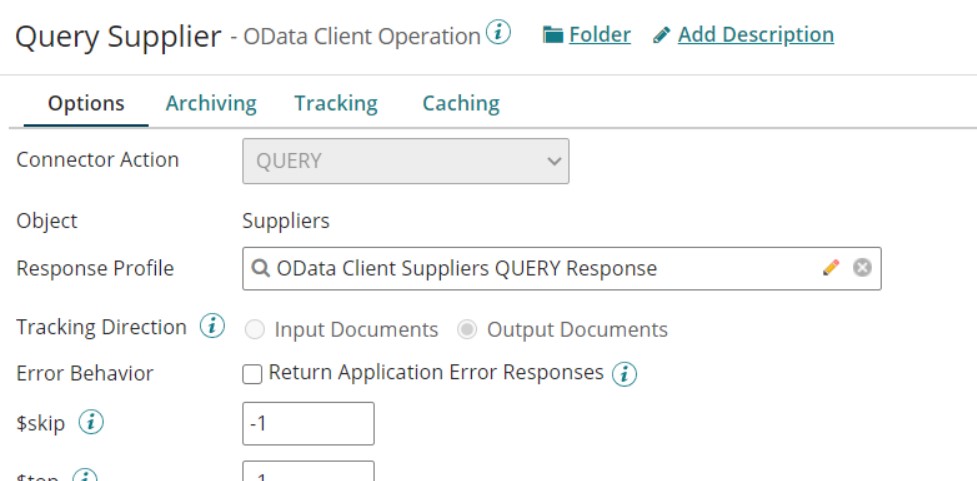This screenshot has width=977, height=481.
Task: Switch to the Archiving tab
Action: pyautogui.click(x=211, y=103)
